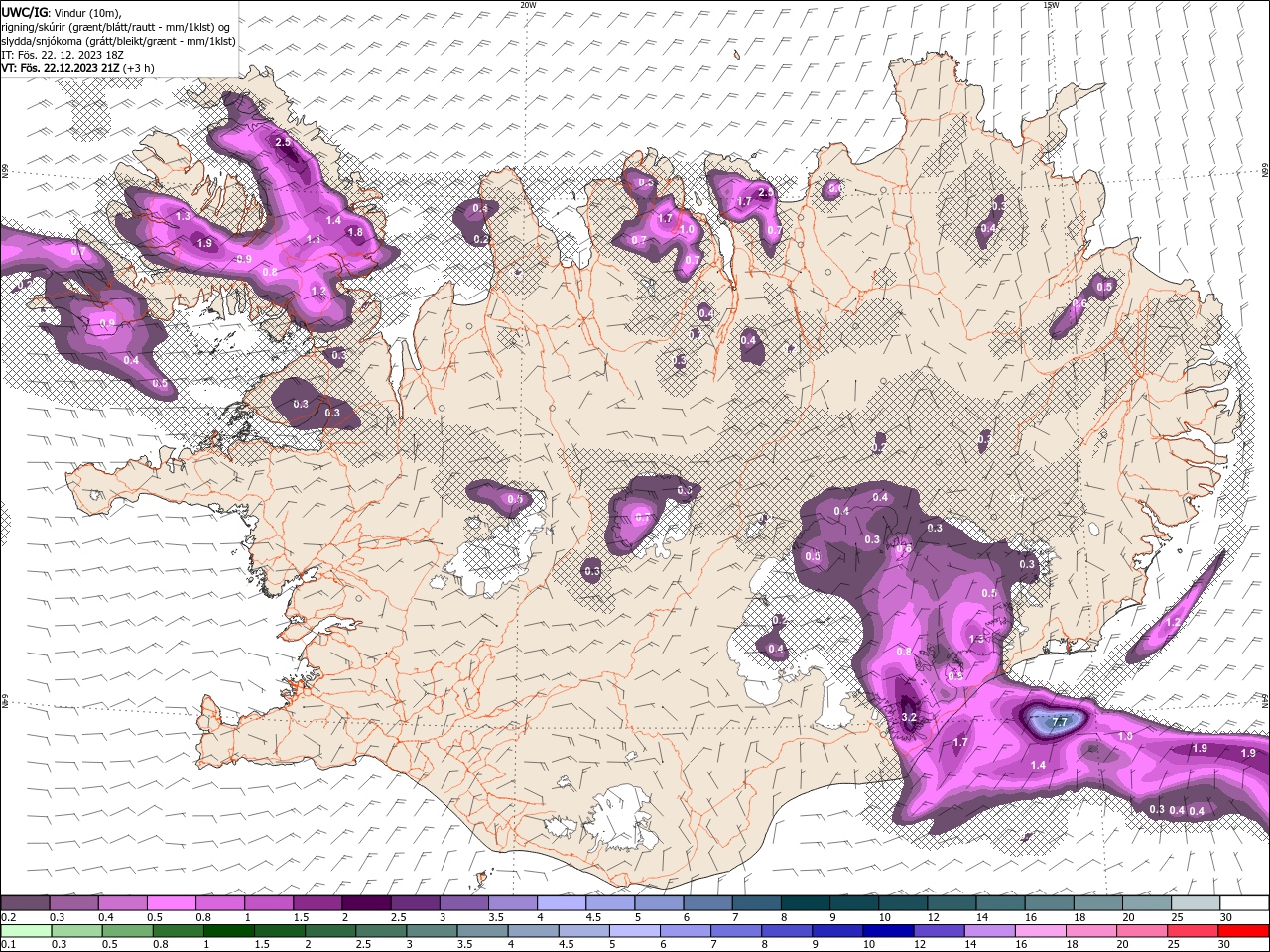The height and width of the screenshot is (952, 1270).
Task: Select darkest green swatch between 1 and 1.5
Action: click(228, 931)
